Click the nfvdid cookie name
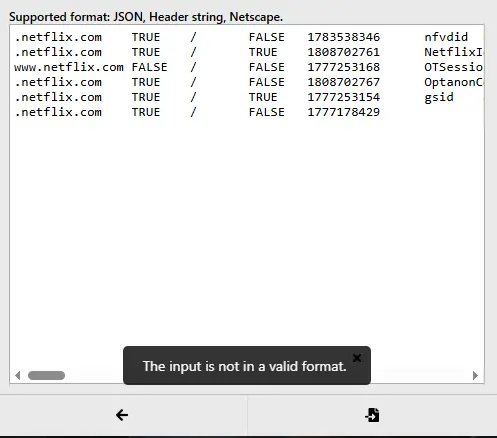The height and width of the screenshot is (438, 497). (x=446, y=37)
